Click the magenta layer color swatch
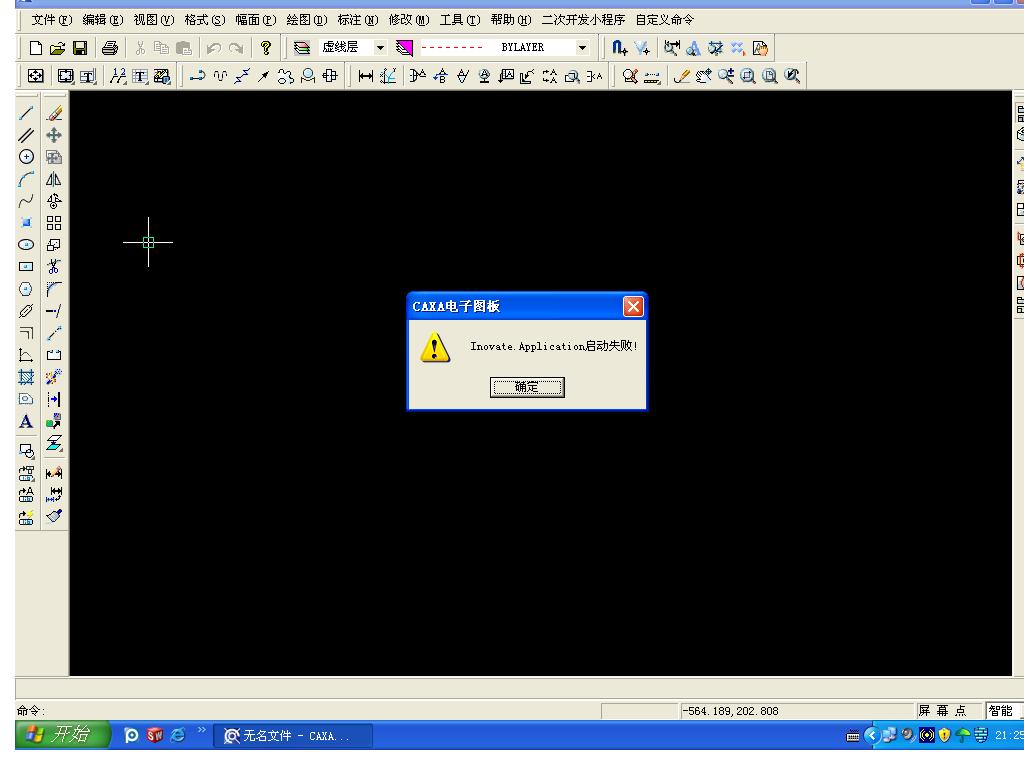The width and height of the screenshot is (1024, 768). point(404,48)
